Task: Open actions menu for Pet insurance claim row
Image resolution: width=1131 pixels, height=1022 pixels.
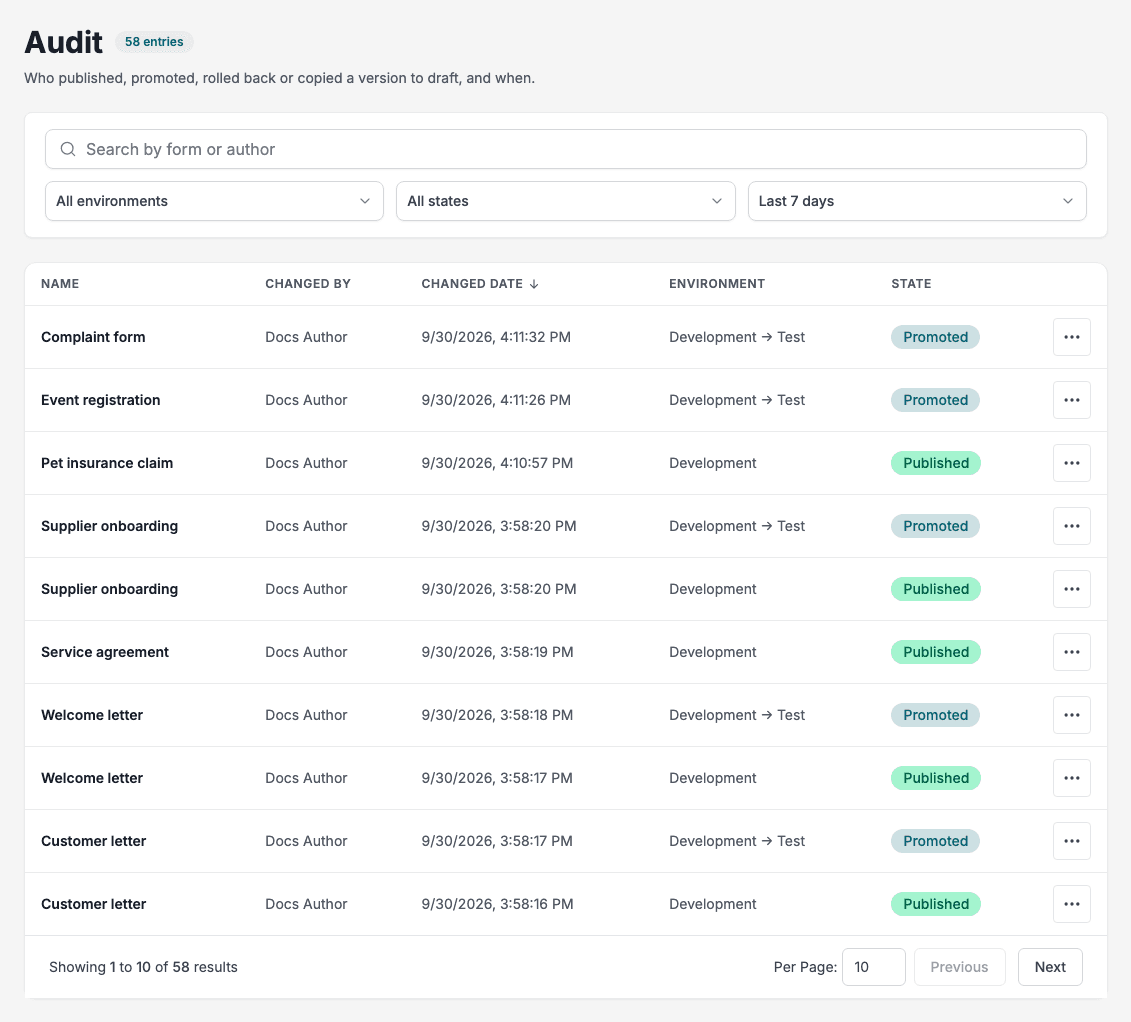Action: tap(1071, 463)
